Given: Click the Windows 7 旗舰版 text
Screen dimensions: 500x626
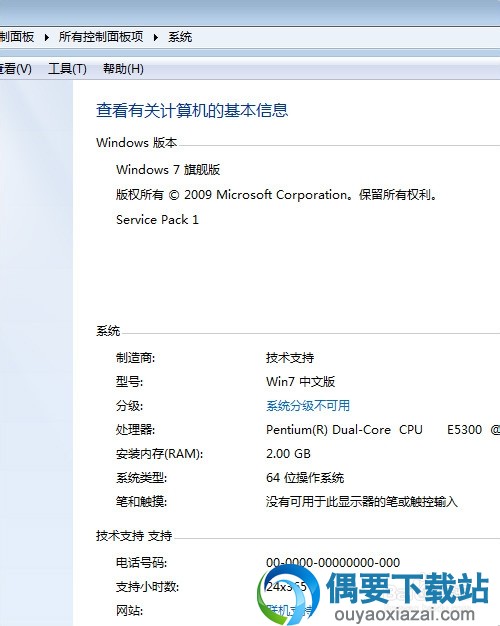Looking at the screenshot, I should coord(168,170).
